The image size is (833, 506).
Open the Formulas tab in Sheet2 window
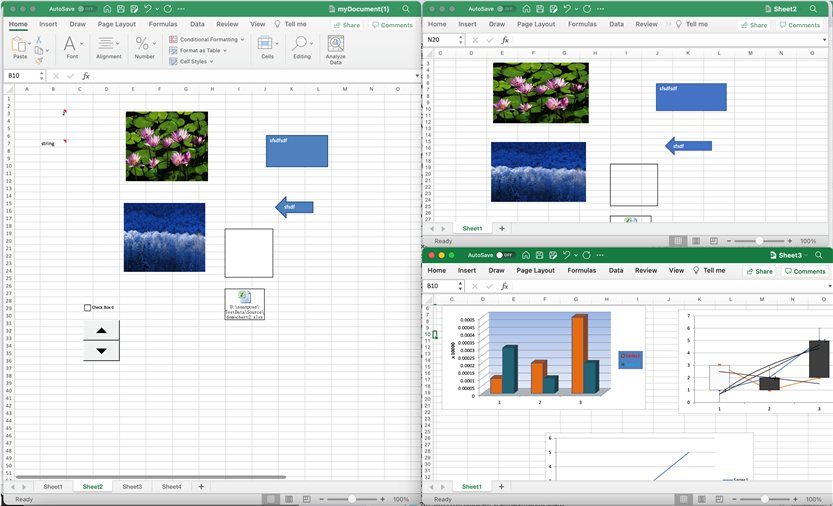582,24
